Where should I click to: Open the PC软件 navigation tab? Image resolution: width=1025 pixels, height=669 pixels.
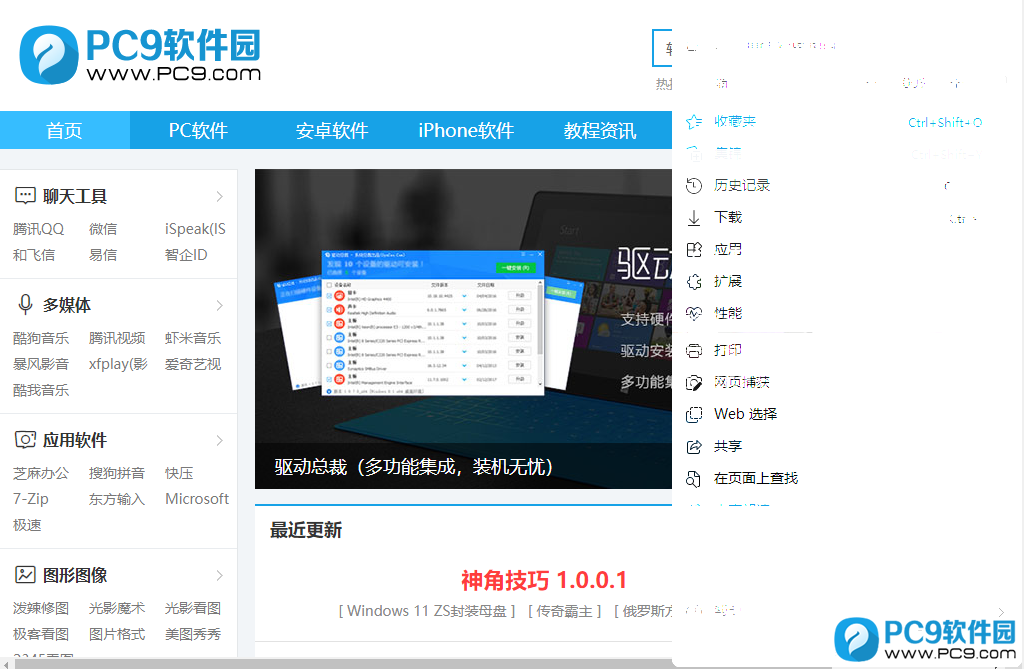coord(198,130)
